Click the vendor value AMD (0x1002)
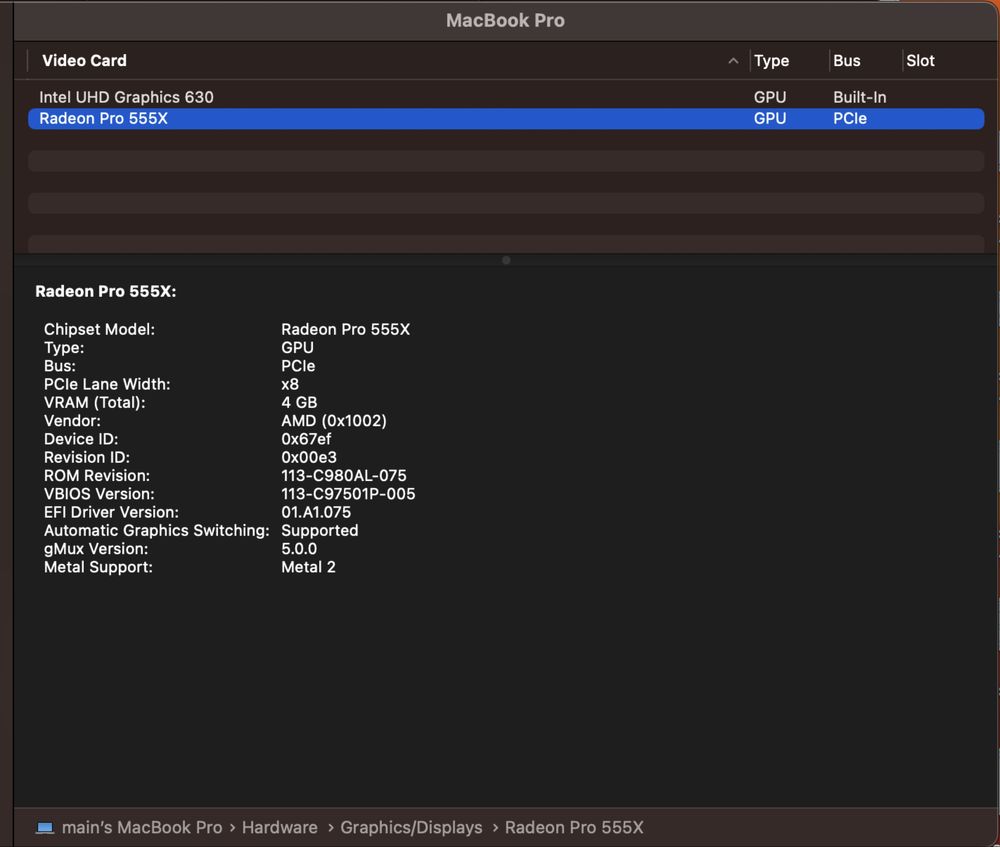Image resolution: width=1000 pixels, height=847 pixels. [x=334, y=421]
